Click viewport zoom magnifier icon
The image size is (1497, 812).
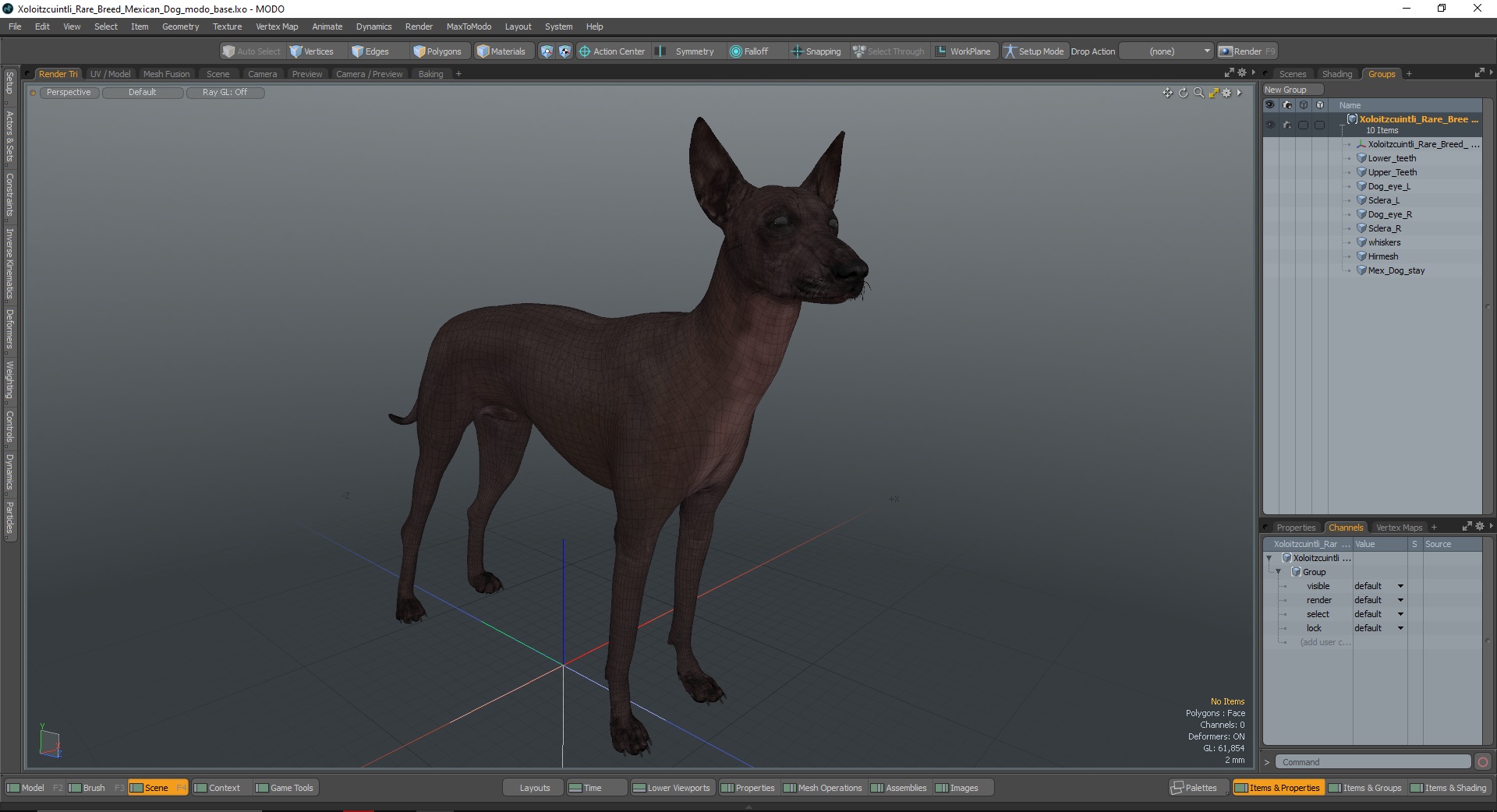point(1198,93)
